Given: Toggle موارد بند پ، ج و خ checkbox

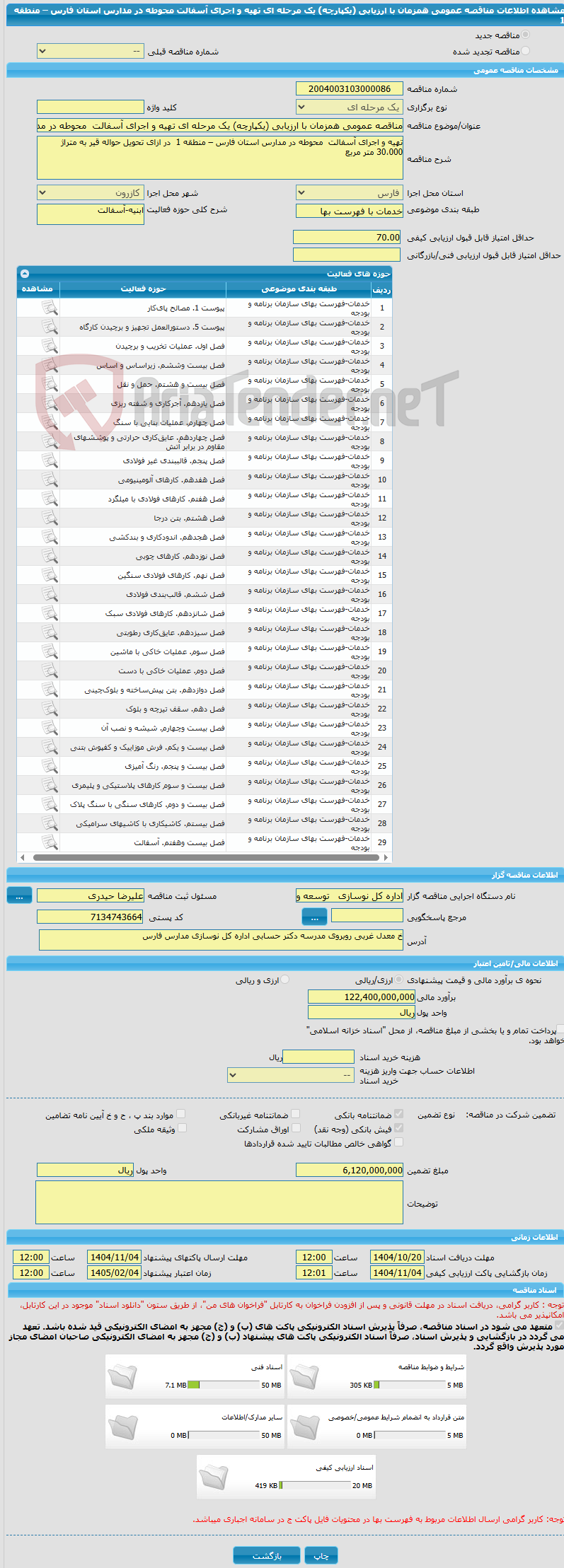Looking at the screenshot, I should coord(181,1114).
